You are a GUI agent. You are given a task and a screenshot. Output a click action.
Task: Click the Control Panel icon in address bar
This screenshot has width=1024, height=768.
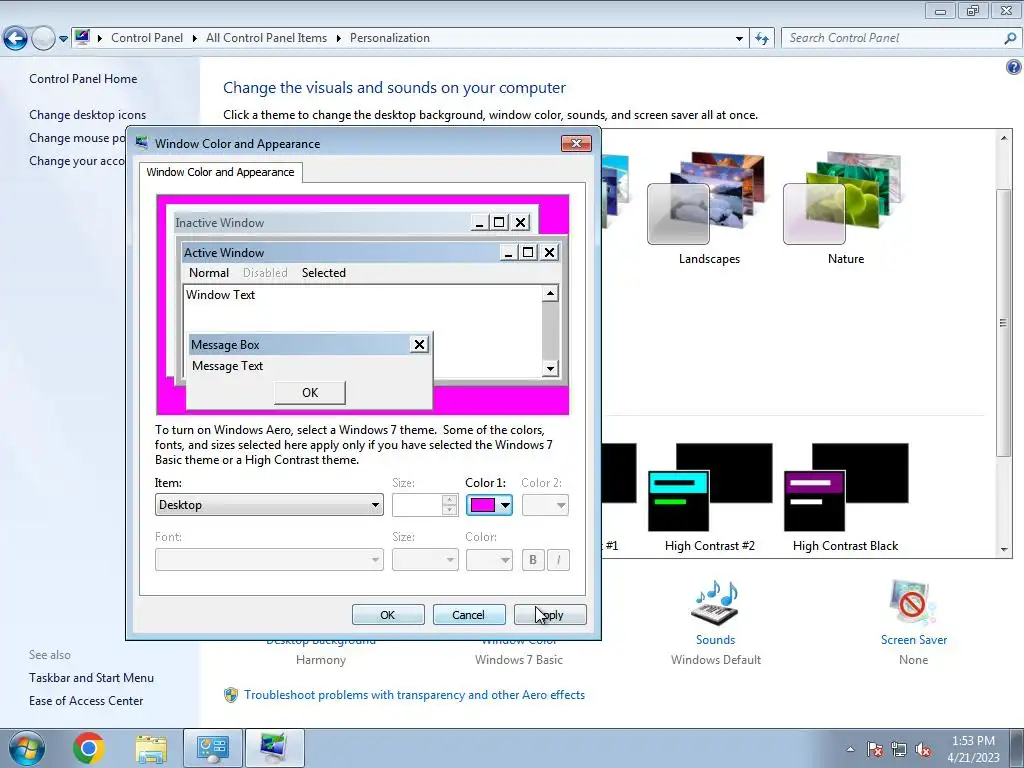pyautogui.click(x=82, y=37)
